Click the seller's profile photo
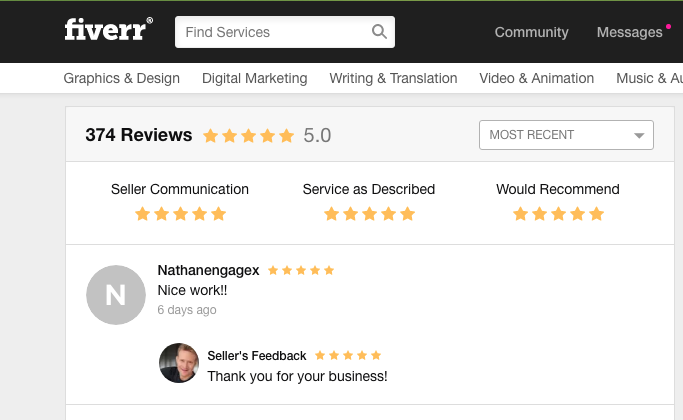 point(179,363)
